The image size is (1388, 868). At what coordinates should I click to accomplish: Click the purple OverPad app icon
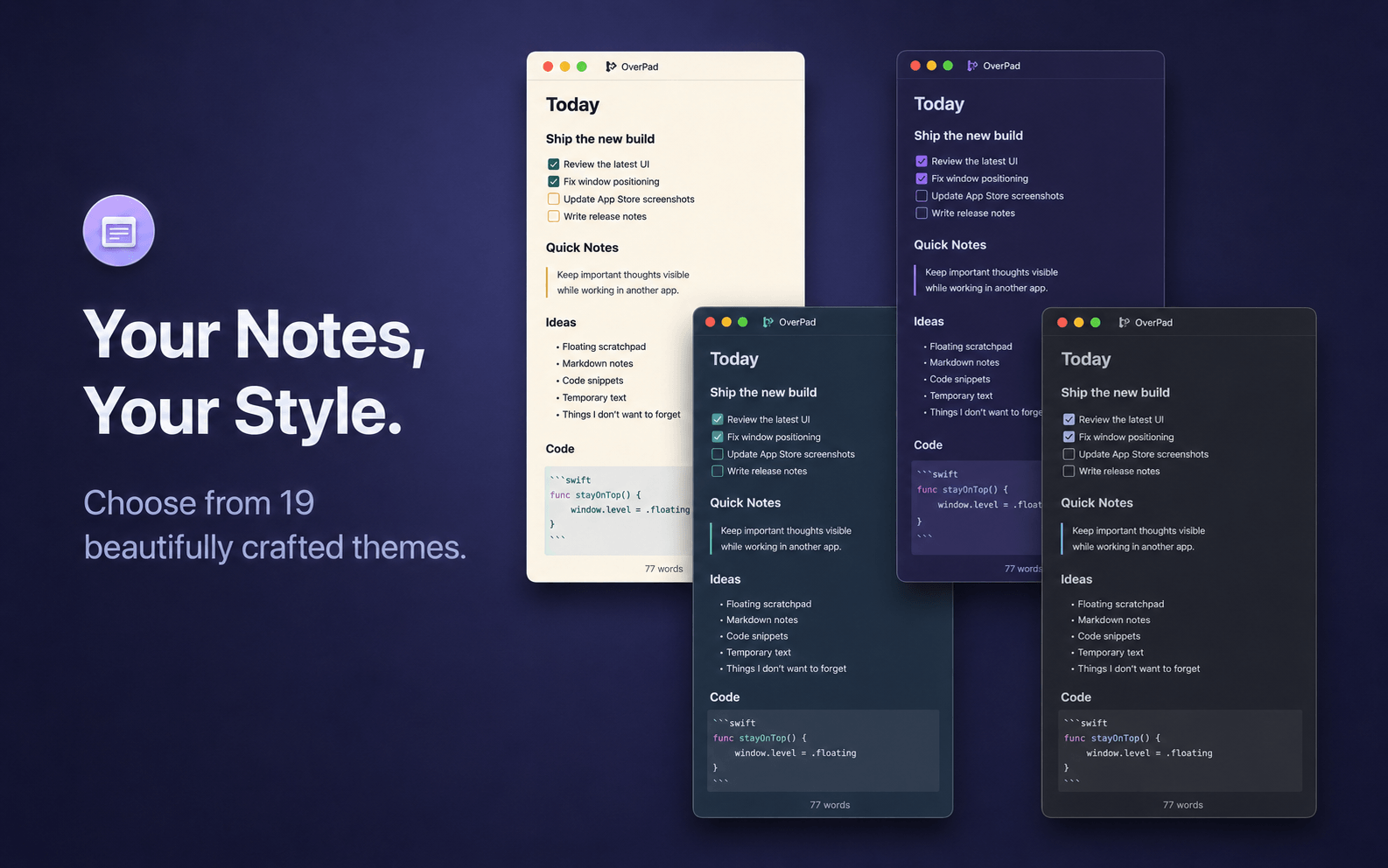point(119,231)
